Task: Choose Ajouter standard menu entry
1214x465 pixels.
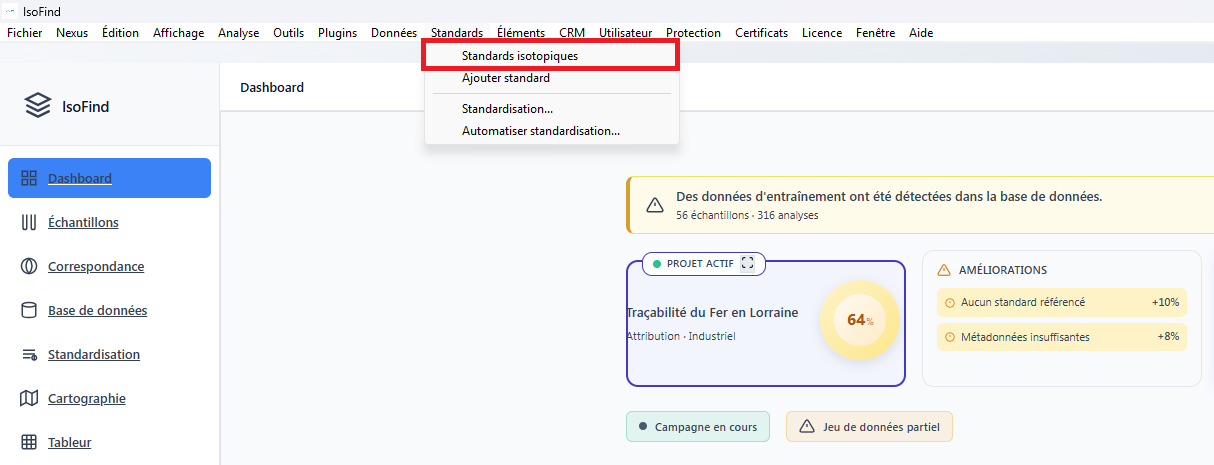Action: 552,78
